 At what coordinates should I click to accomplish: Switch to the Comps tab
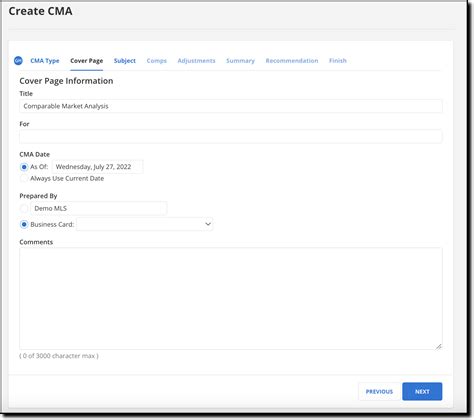coord(157,61)
